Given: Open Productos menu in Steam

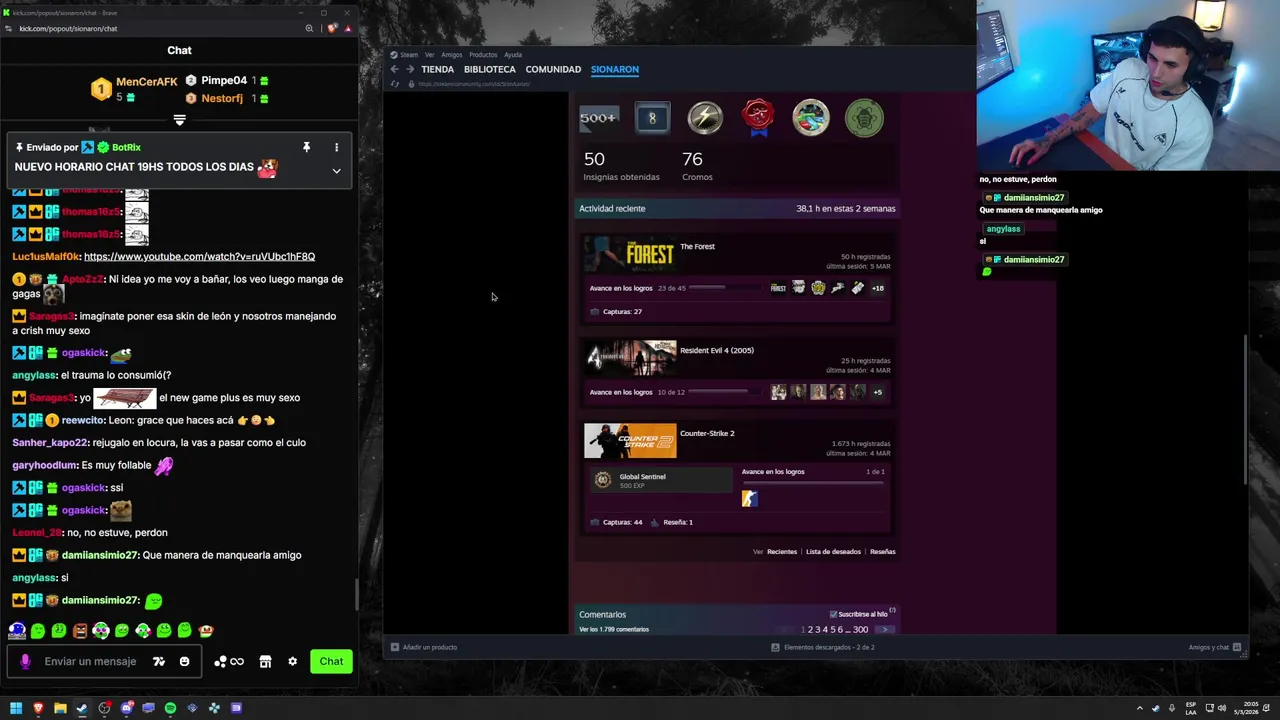Looking at the screenshot, I should [483, 55].
